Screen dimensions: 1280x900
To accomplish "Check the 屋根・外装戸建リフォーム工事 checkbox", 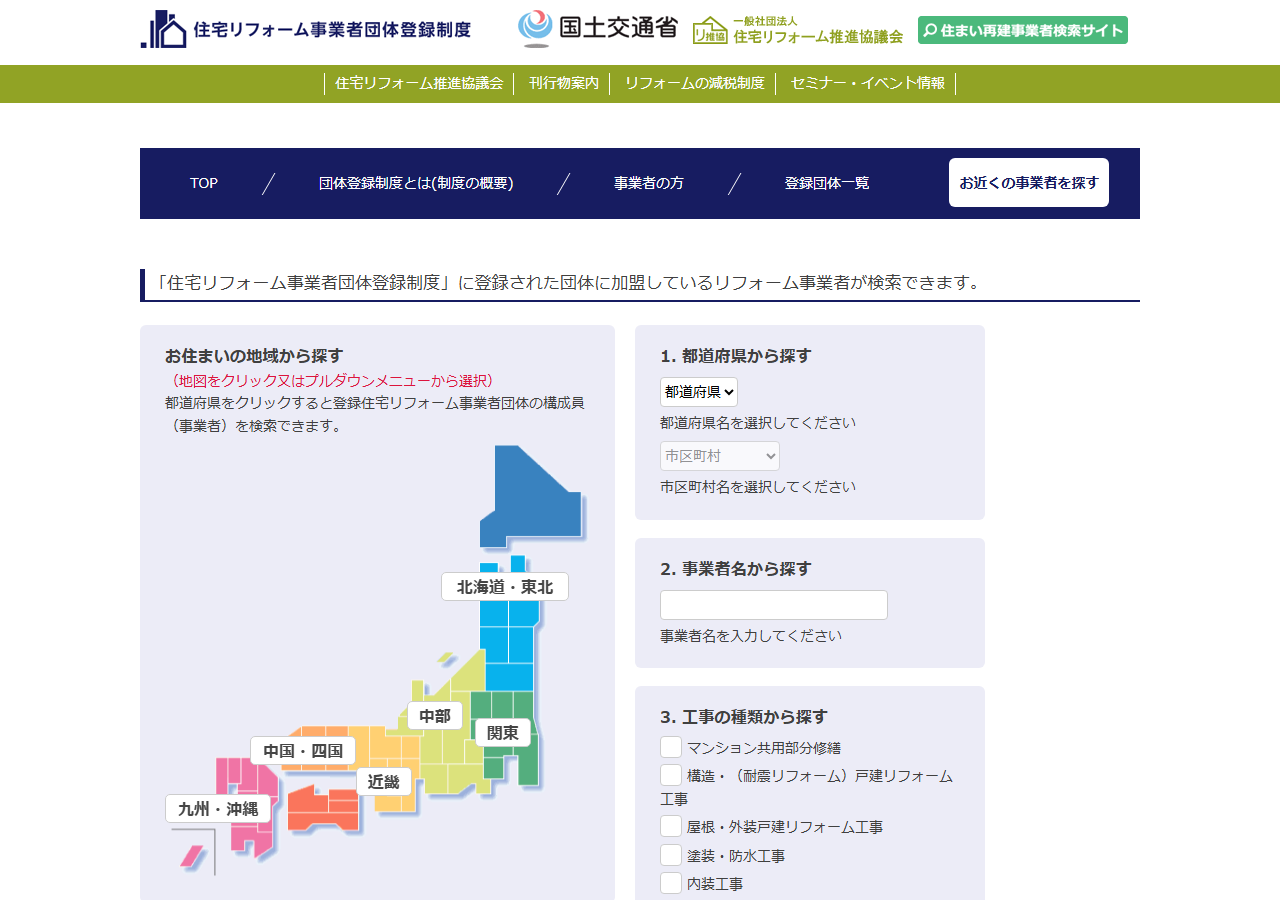I will [x=671, y=826].
